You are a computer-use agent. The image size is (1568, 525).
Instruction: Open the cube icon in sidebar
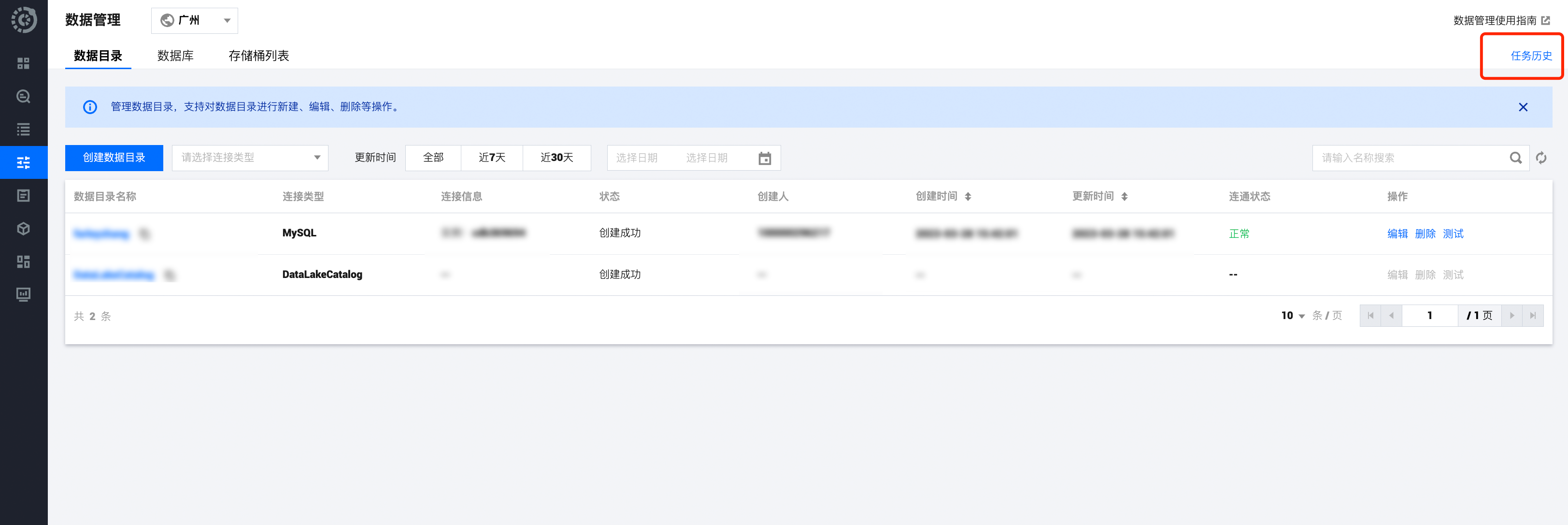[23, 228]
